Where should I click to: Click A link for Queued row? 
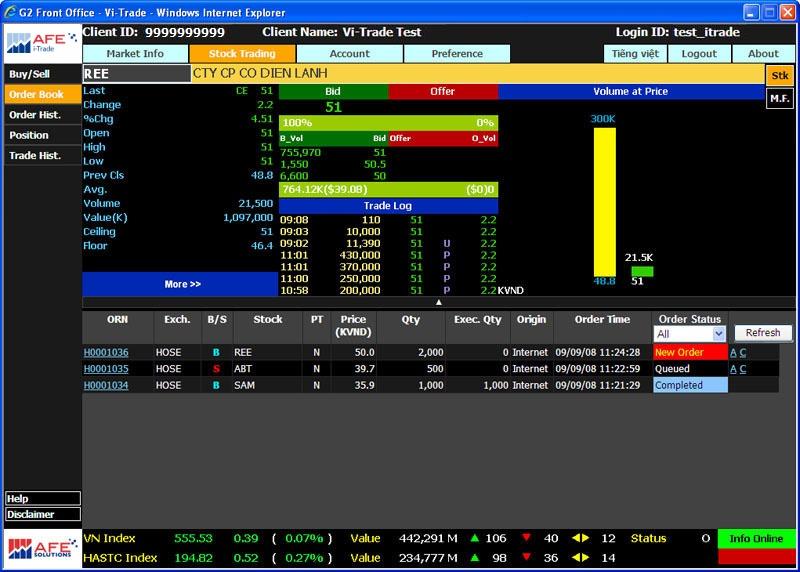pyautogui.click(x=733, y=369)
